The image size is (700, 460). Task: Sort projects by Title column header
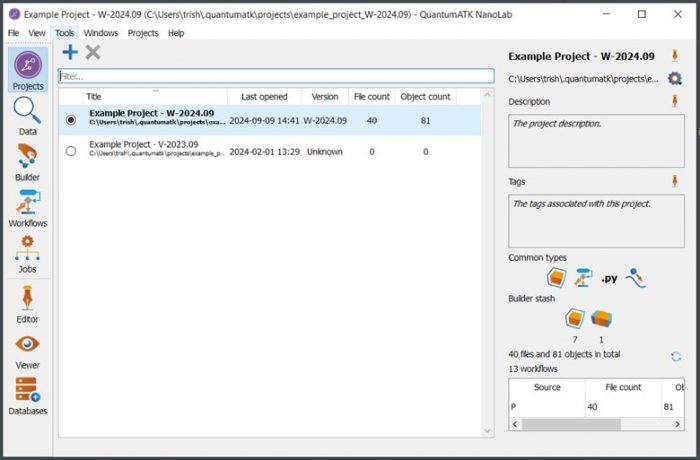pos(155,96)
